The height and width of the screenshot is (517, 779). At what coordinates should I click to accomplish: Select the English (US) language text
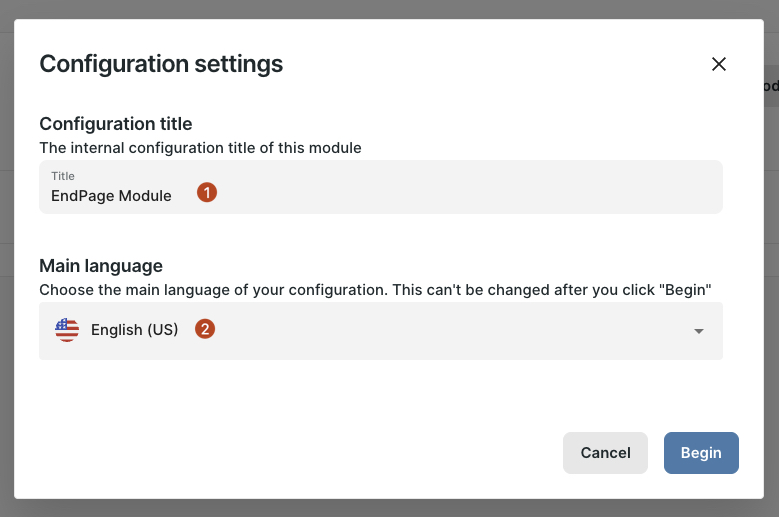coord(134,330)
